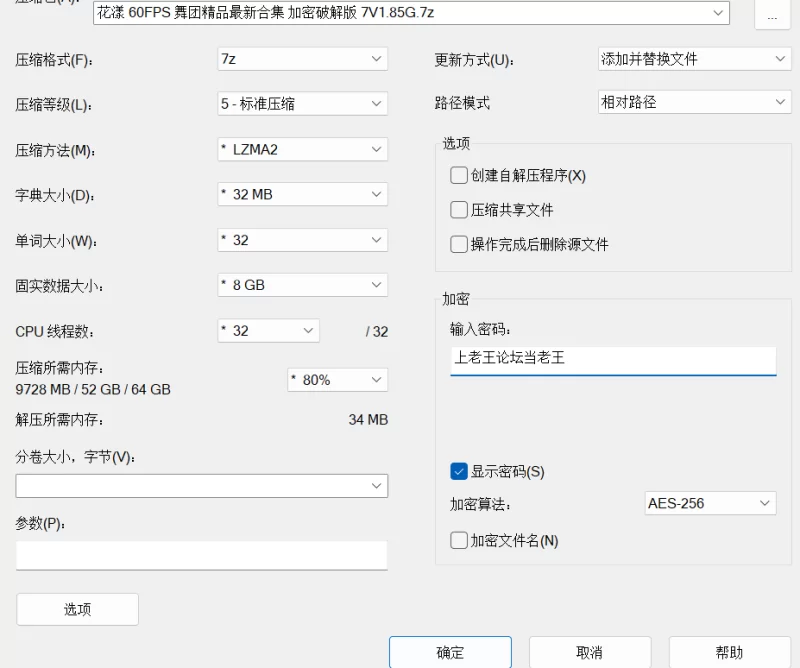Image resolution: width=800 pixels, height=668 pixels.
Task: Open the CPU 线程数 dropdown
Action: (268, 331)
